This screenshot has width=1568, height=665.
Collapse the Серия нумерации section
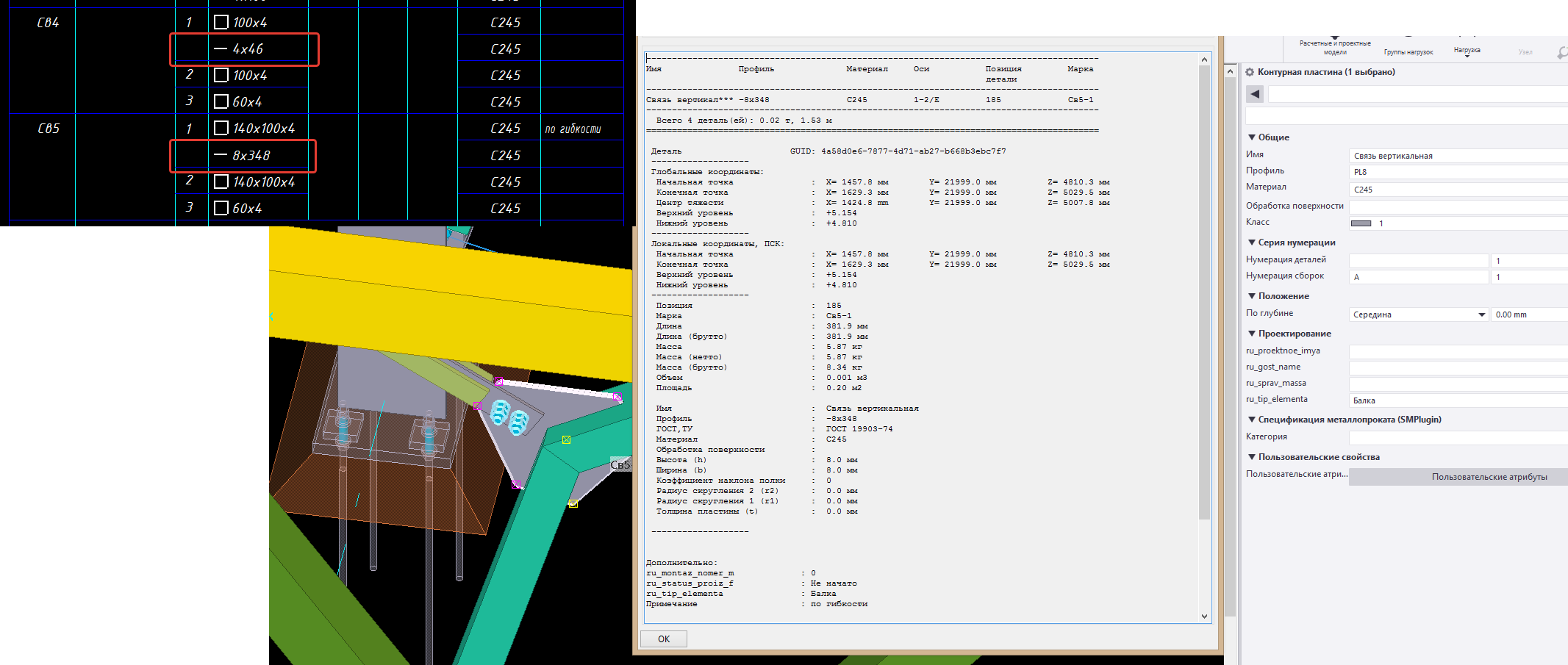[x=1252, y=242]
